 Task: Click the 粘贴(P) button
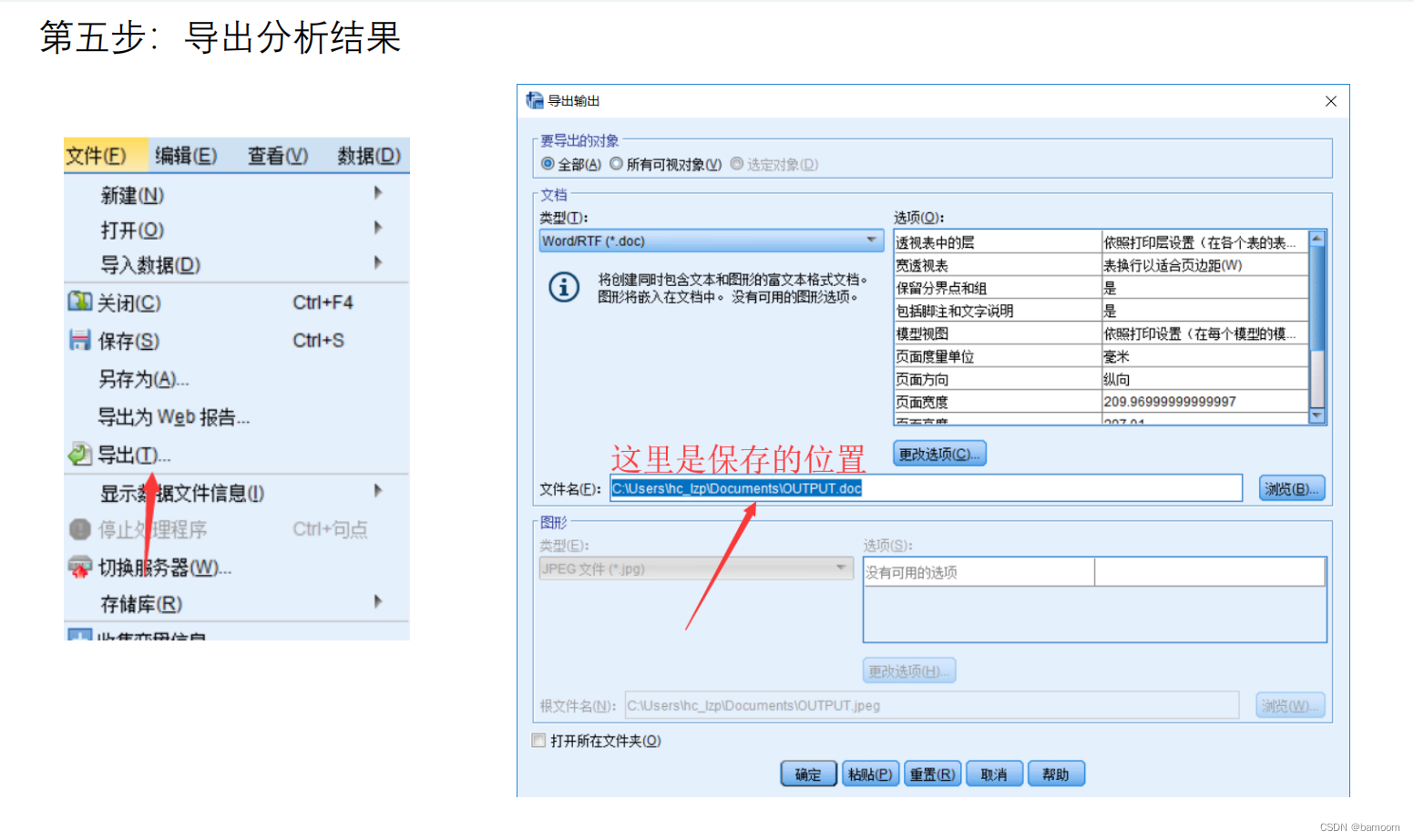(870, 774)
